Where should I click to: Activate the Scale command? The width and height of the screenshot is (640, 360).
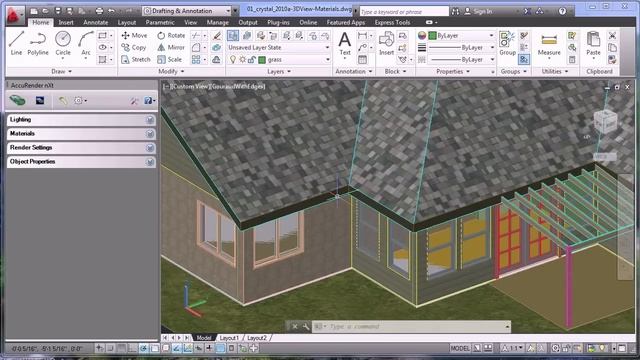point(170,60)
